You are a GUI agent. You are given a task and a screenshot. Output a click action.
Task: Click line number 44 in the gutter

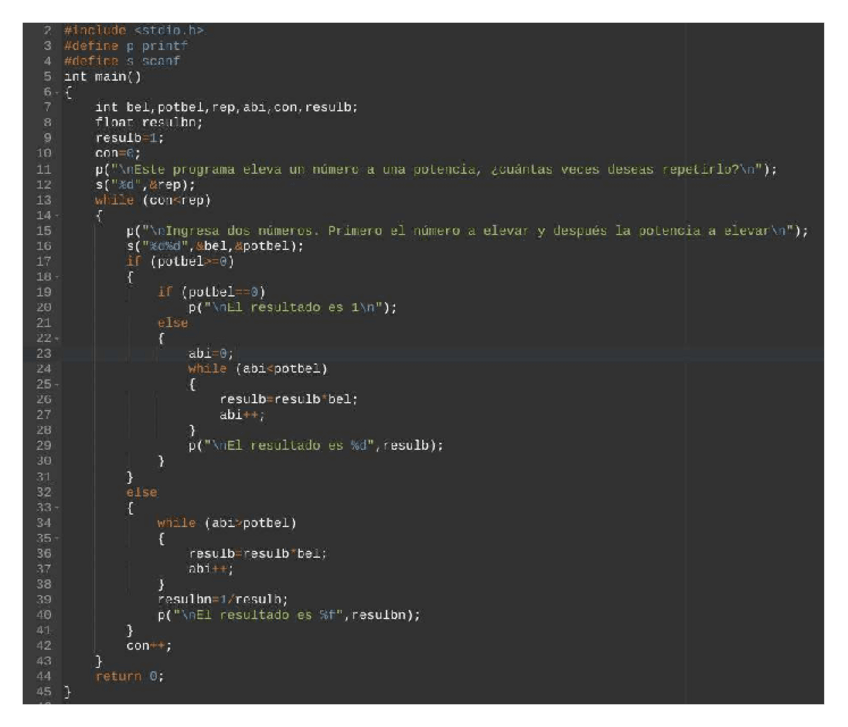pos(46,677)
